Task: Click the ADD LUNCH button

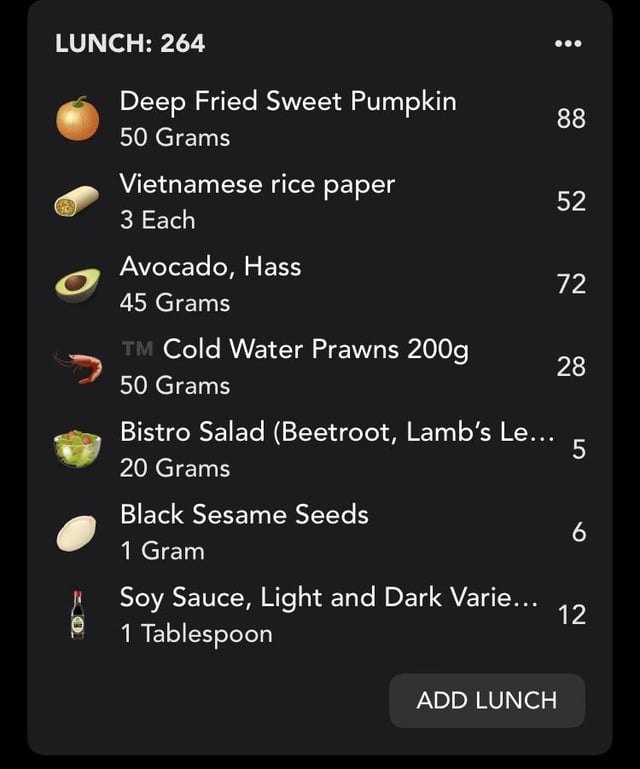Action: [x=487, y=700]
